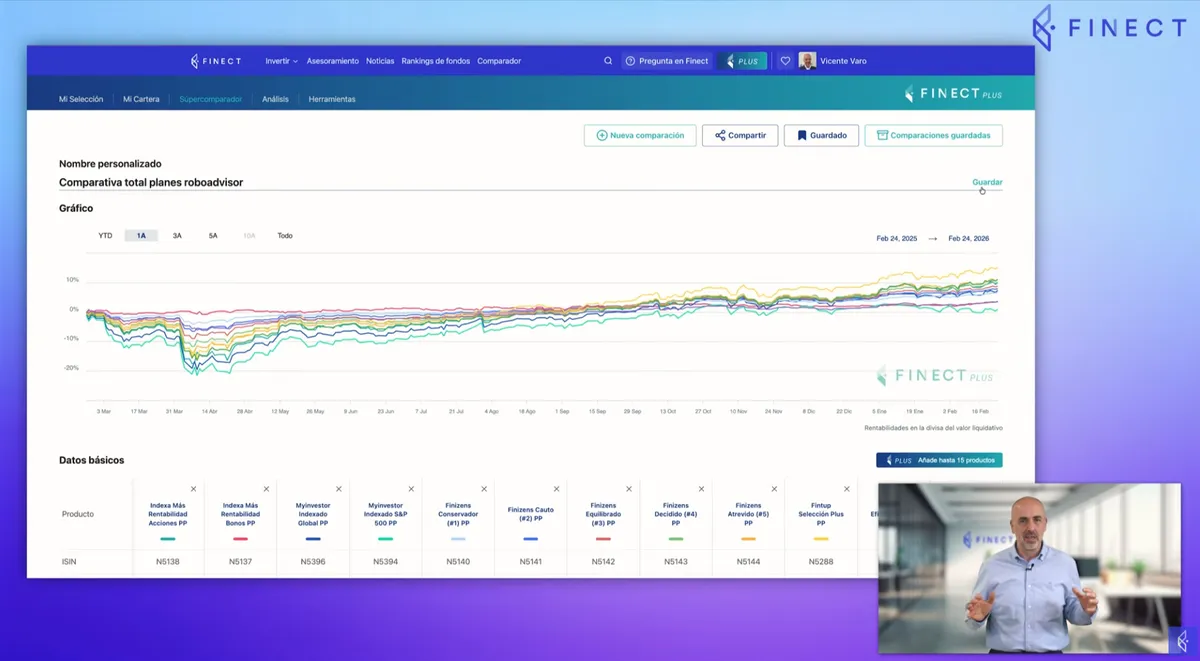1200x661 pixels.
Task: Select the 1A chart period
Action: click(x=141, y=236)
